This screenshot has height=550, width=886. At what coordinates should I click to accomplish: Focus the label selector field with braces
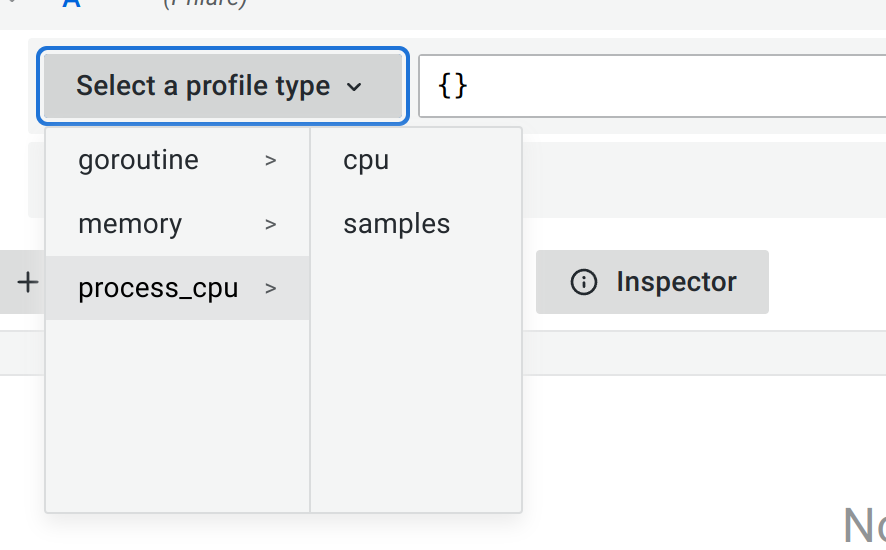[x=650, y=86]
